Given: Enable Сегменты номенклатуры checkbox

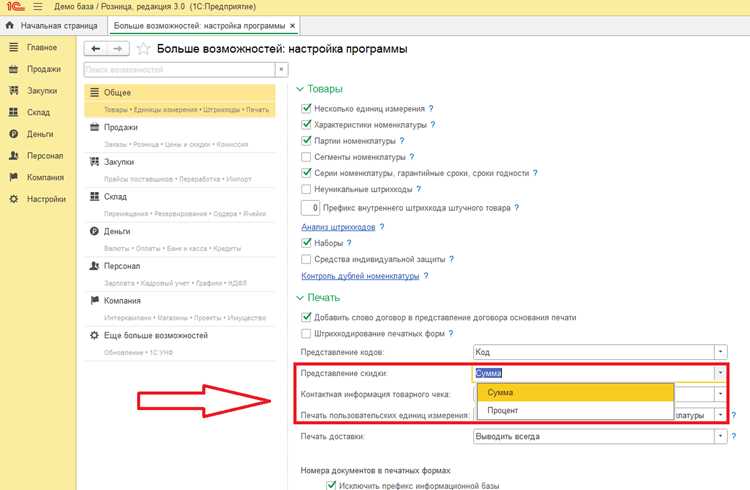Looking at the screenshot, I should pos(306,156).
